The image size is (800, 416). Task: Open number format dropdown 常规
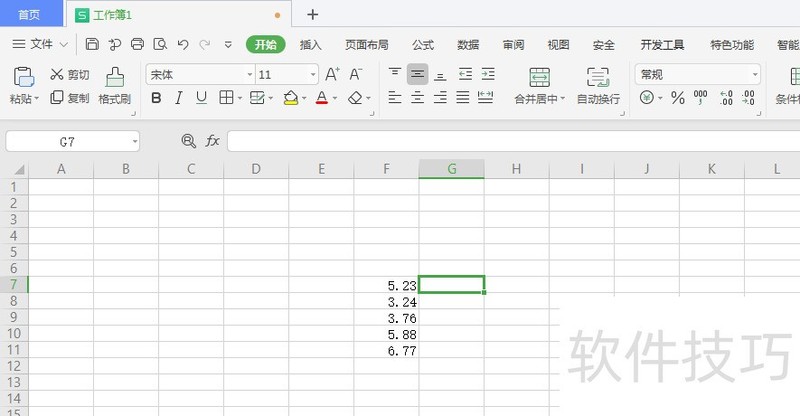(x=755, y=75)
